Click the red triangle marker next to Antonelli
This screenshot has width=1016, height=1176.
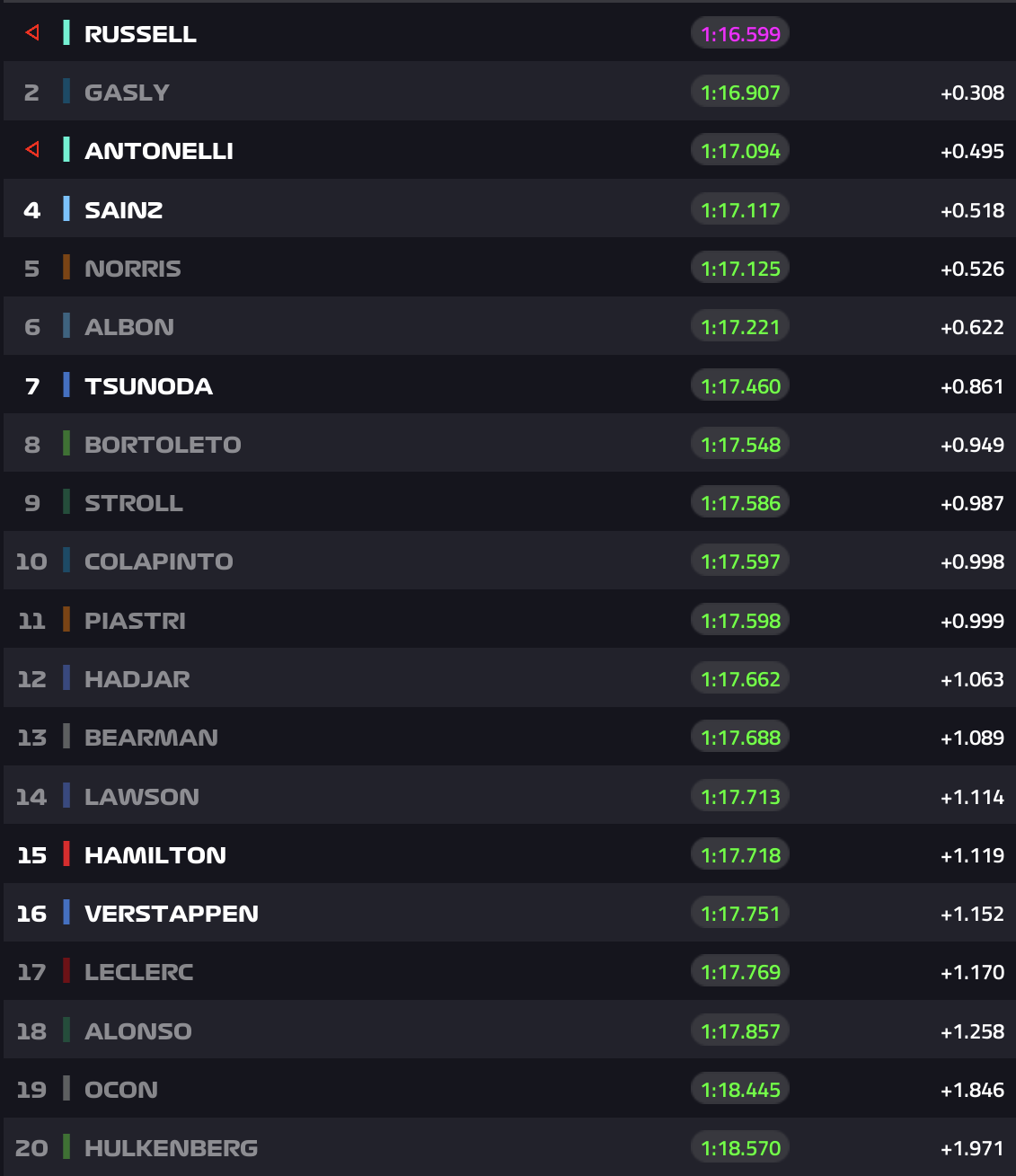coord(33,150)
